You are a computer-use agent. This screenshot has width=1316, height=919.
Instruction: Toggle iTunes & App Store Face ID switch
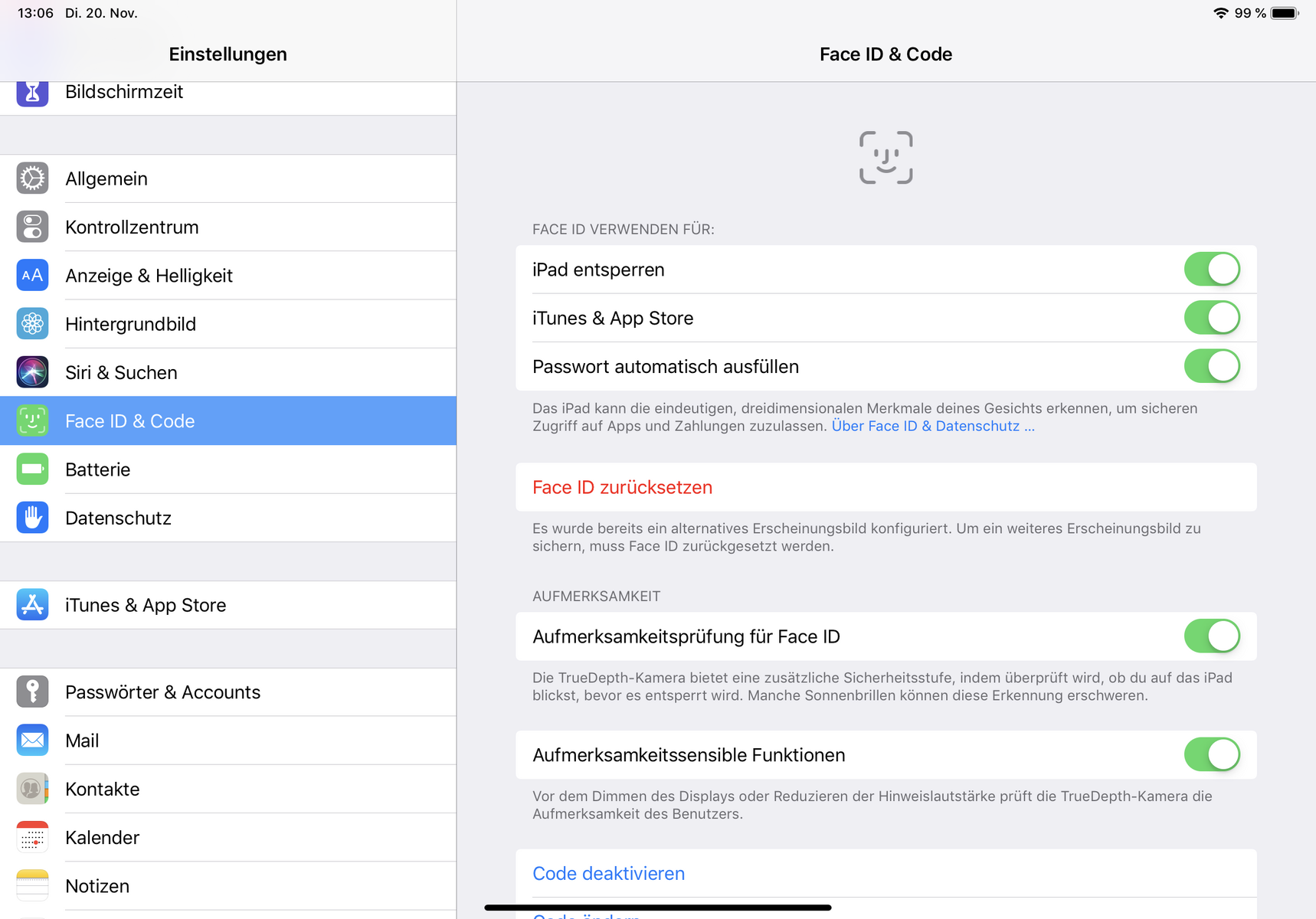pos(1211,318)
